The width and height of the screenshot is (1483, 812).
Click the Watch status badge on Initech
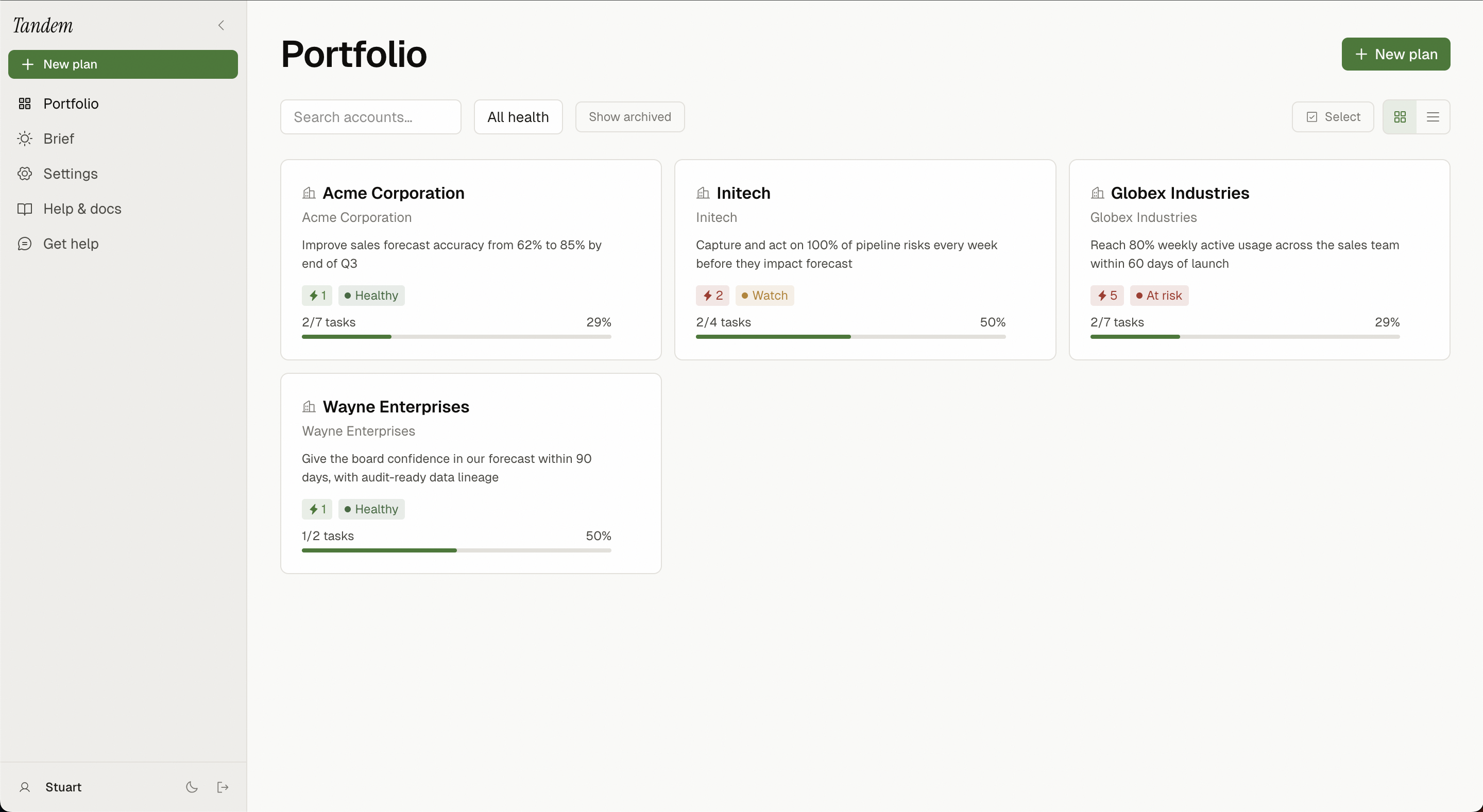pyautogui.click(x=764, y=295)
